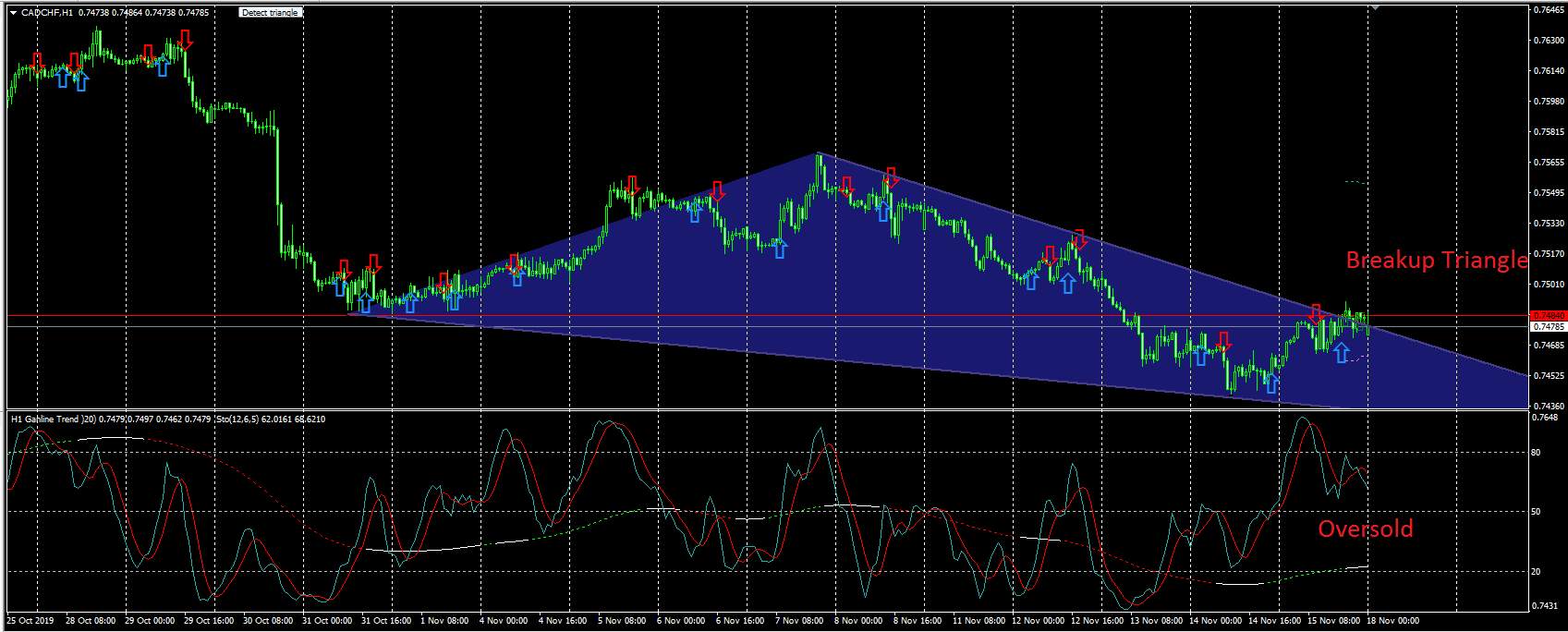Click the current price tag 0.74785
The height and width of the screenshot is (632, 1568).
tap(1549, 326)
